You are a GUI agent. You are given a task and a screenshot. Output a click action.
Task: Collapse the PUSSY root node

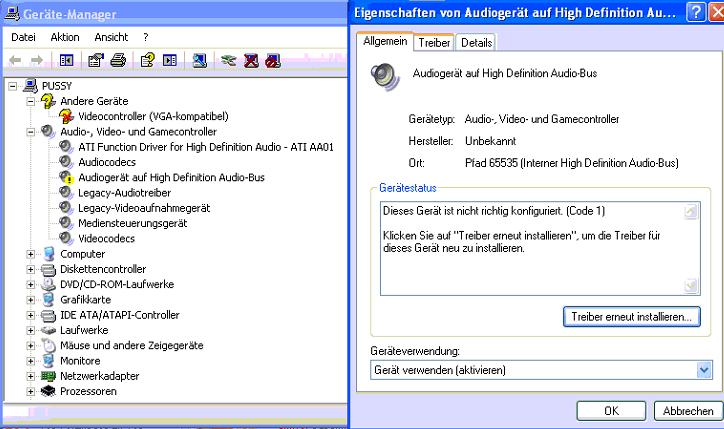(12, 86)
